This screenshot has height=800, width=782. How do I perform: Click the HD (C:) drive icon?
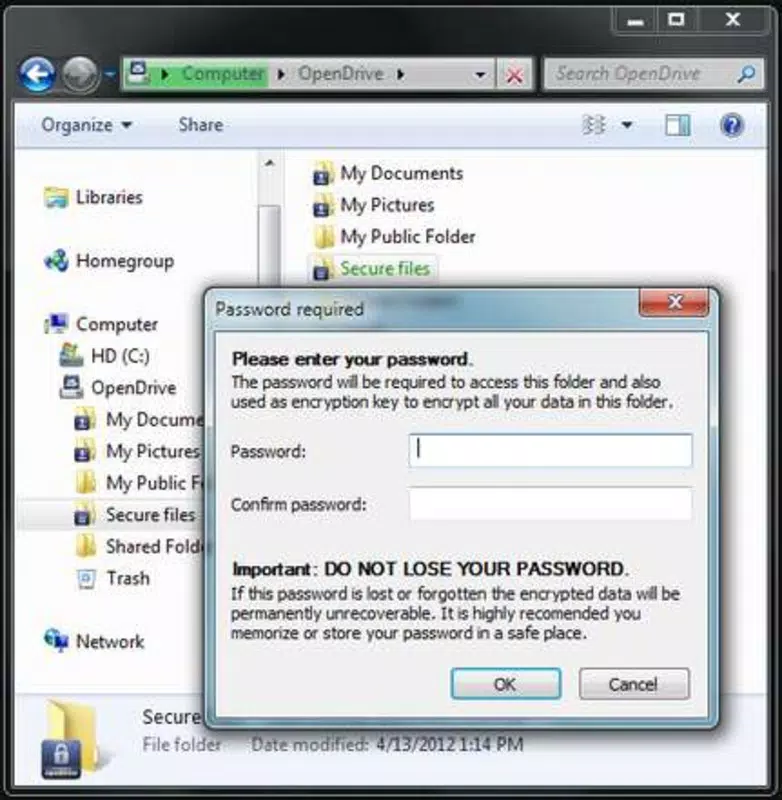click(x=71, y=355)
